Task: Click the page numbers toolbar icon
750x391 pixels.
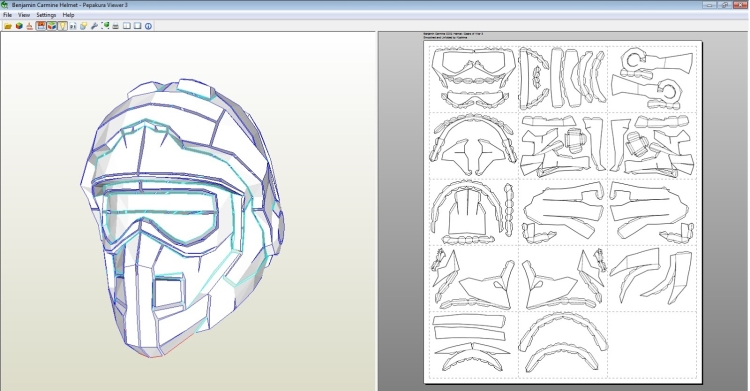Action: click(73, 26)
